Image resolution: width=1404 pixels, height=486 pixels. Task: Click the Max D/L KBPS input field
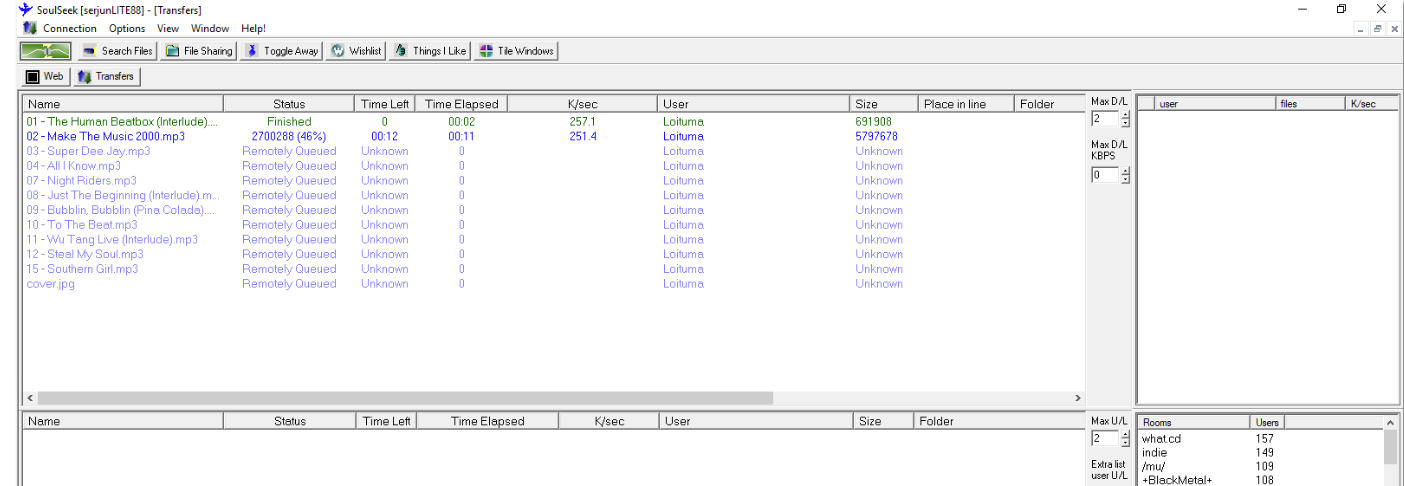coord(1105,175)
